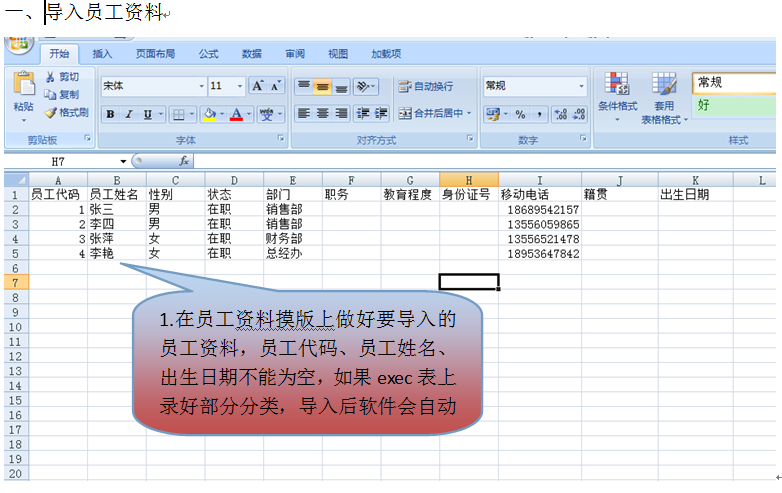
Task: Click the cell borders icon
Action: [x=179, y=114]
